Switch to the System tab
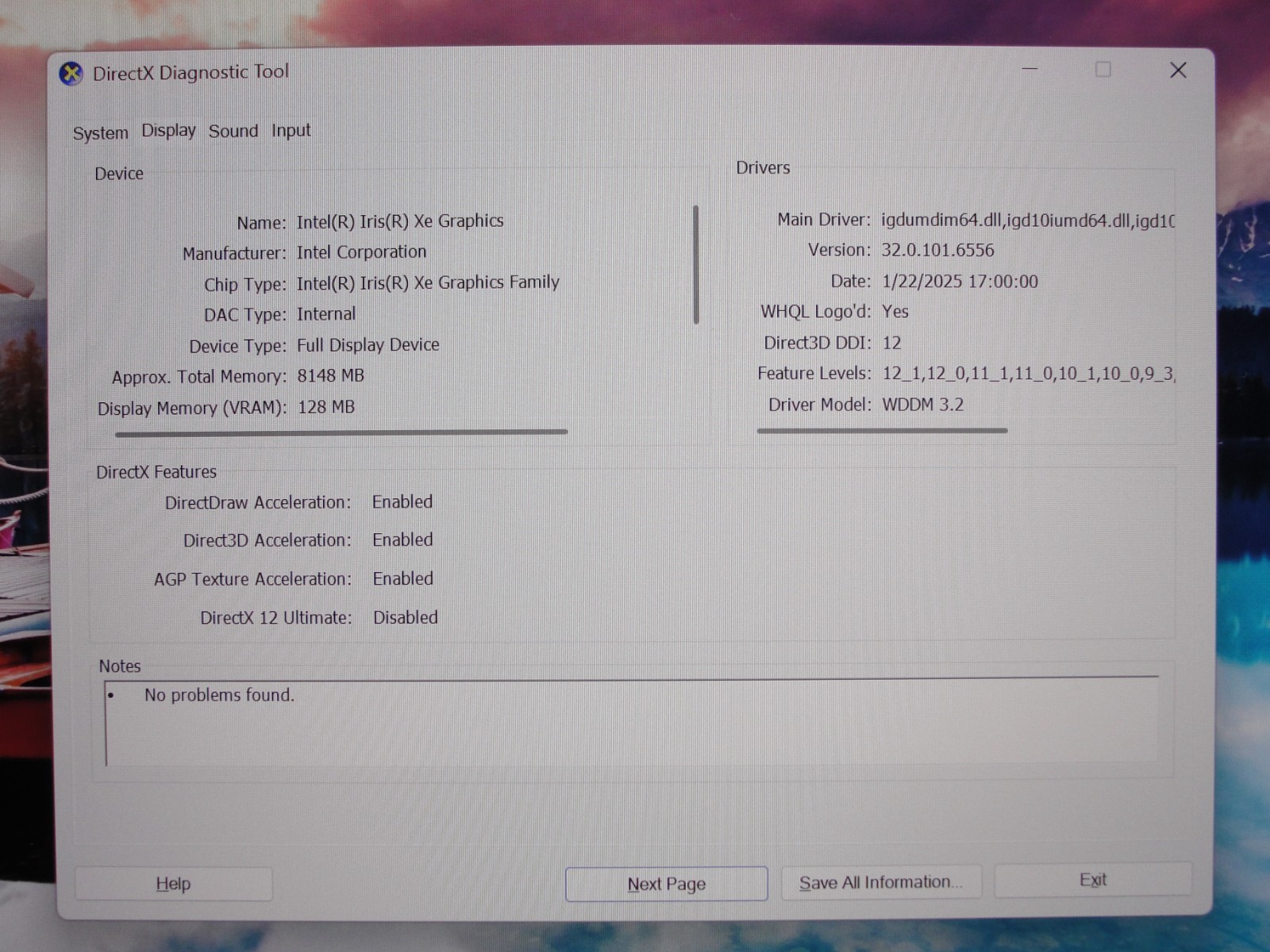This screenshot has width=1270, height=952. pos(100,132)
